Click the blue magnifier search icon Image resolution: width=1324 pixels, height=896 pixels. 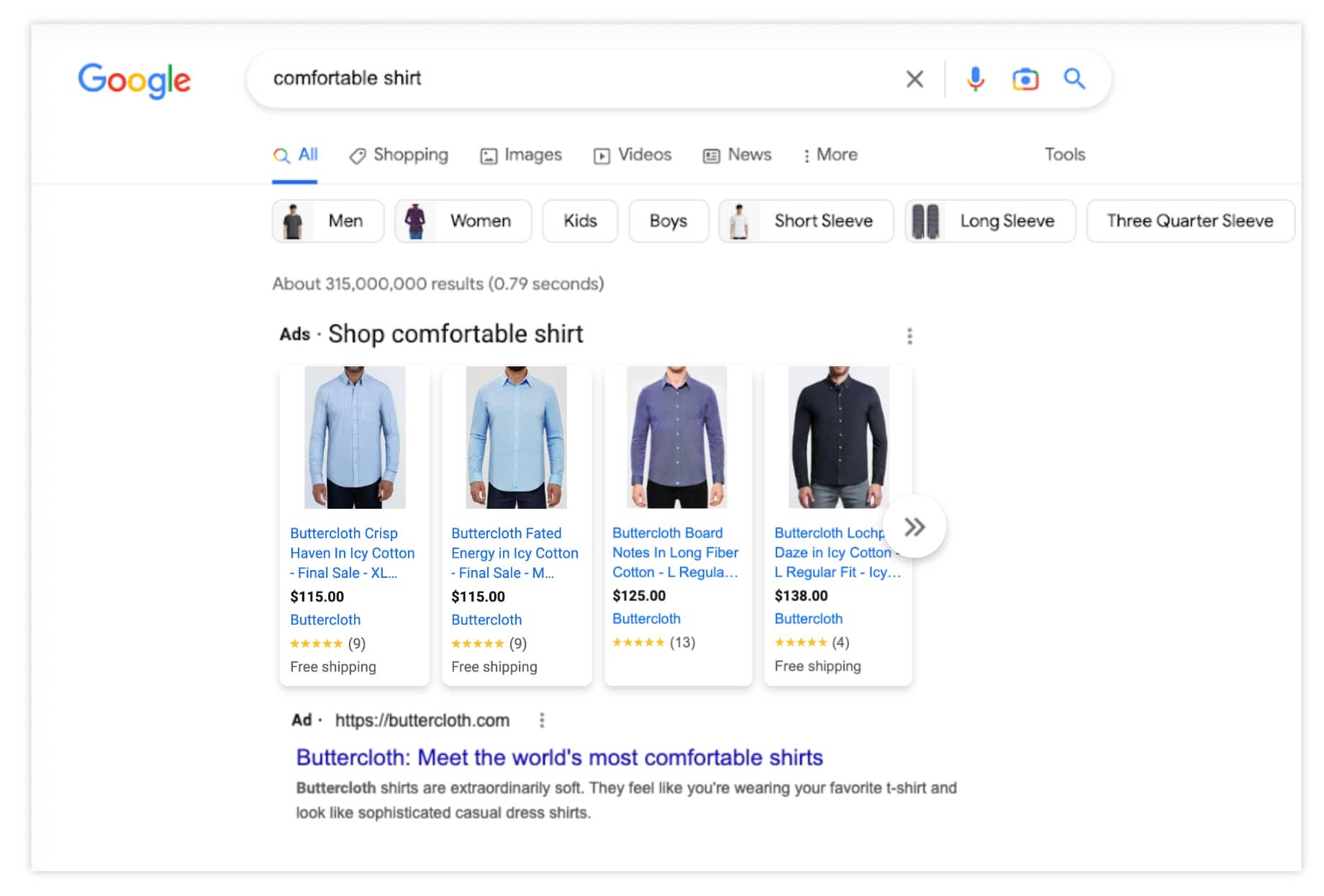(x=1074, y=78)
